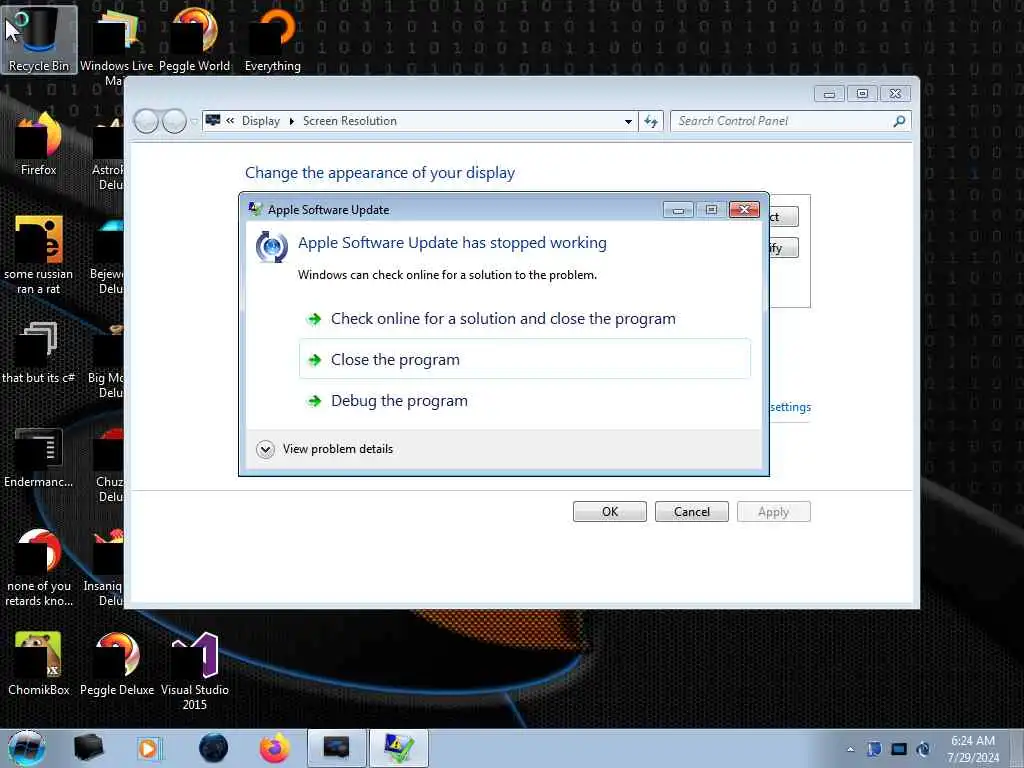Viewport: 1024px width, 768px height.
Task: Open the Endermanc... desktop icon
Action: [39, 457]
